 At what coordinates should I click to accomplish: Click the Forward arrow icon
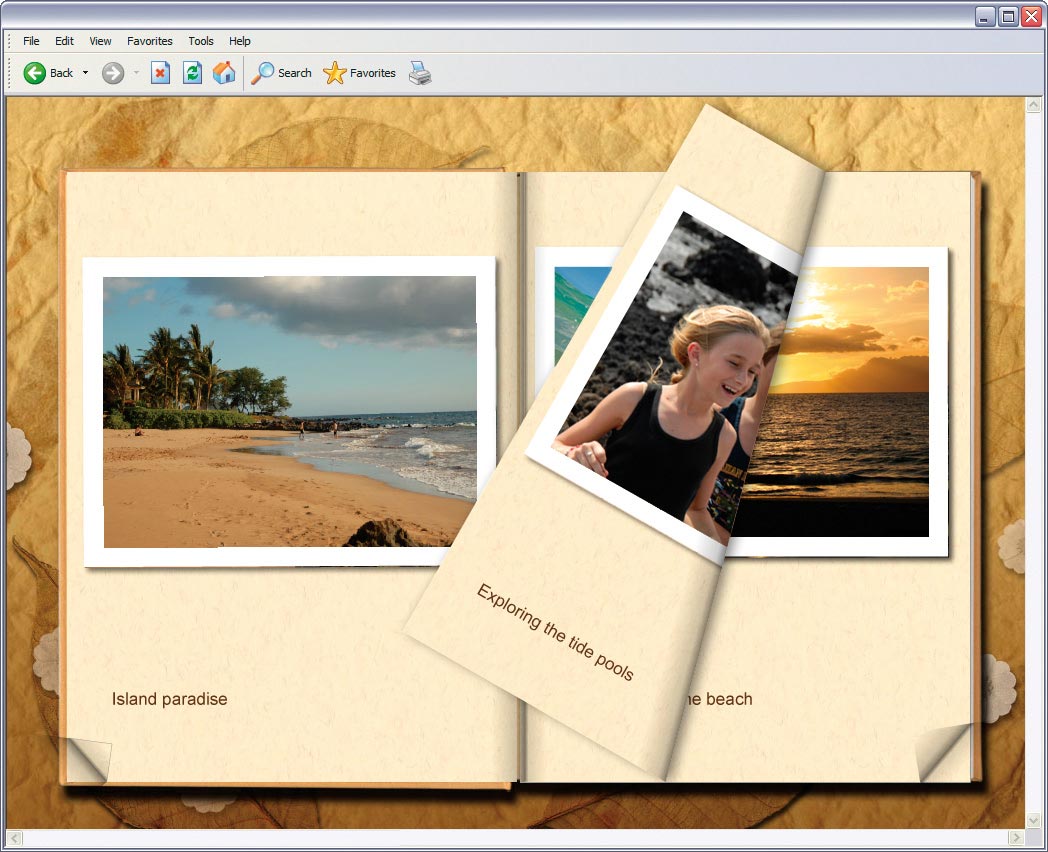click(x=113, y=73)
